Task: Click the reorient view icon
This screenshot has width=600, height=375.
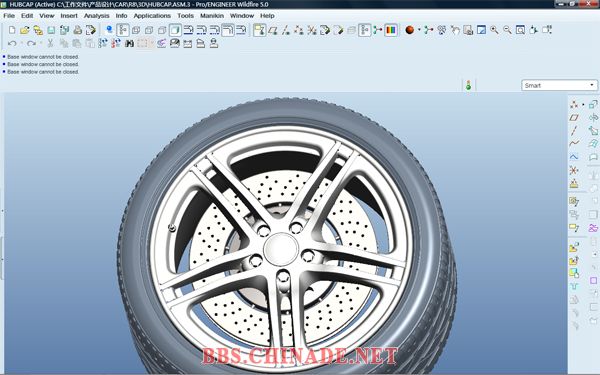Action: 533,30
